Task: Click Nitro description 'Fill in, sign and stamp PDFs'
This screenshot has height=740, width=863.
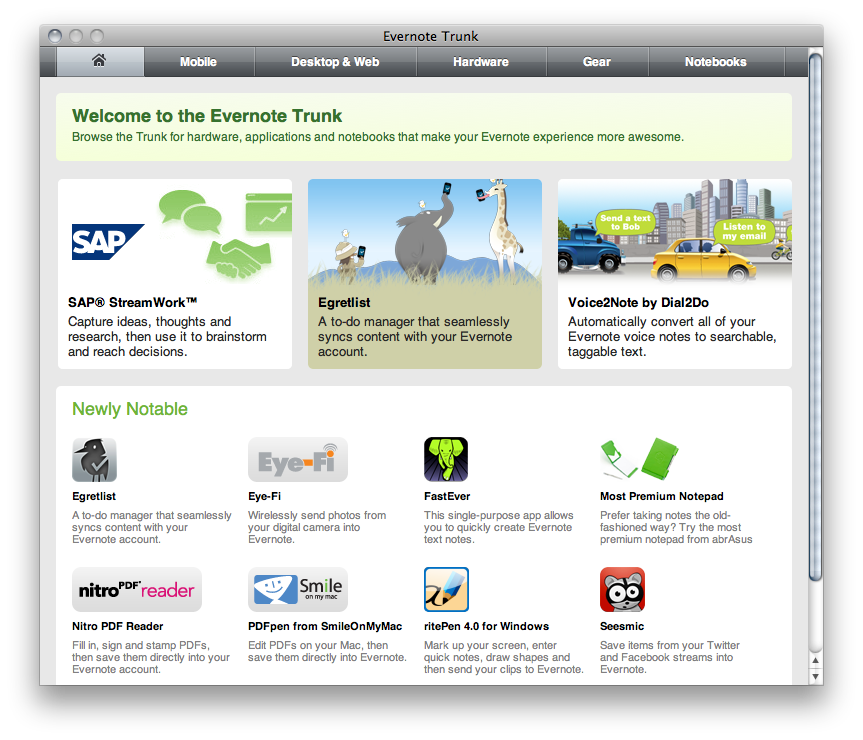Action: pyautogui.click(x=151, y=657)
